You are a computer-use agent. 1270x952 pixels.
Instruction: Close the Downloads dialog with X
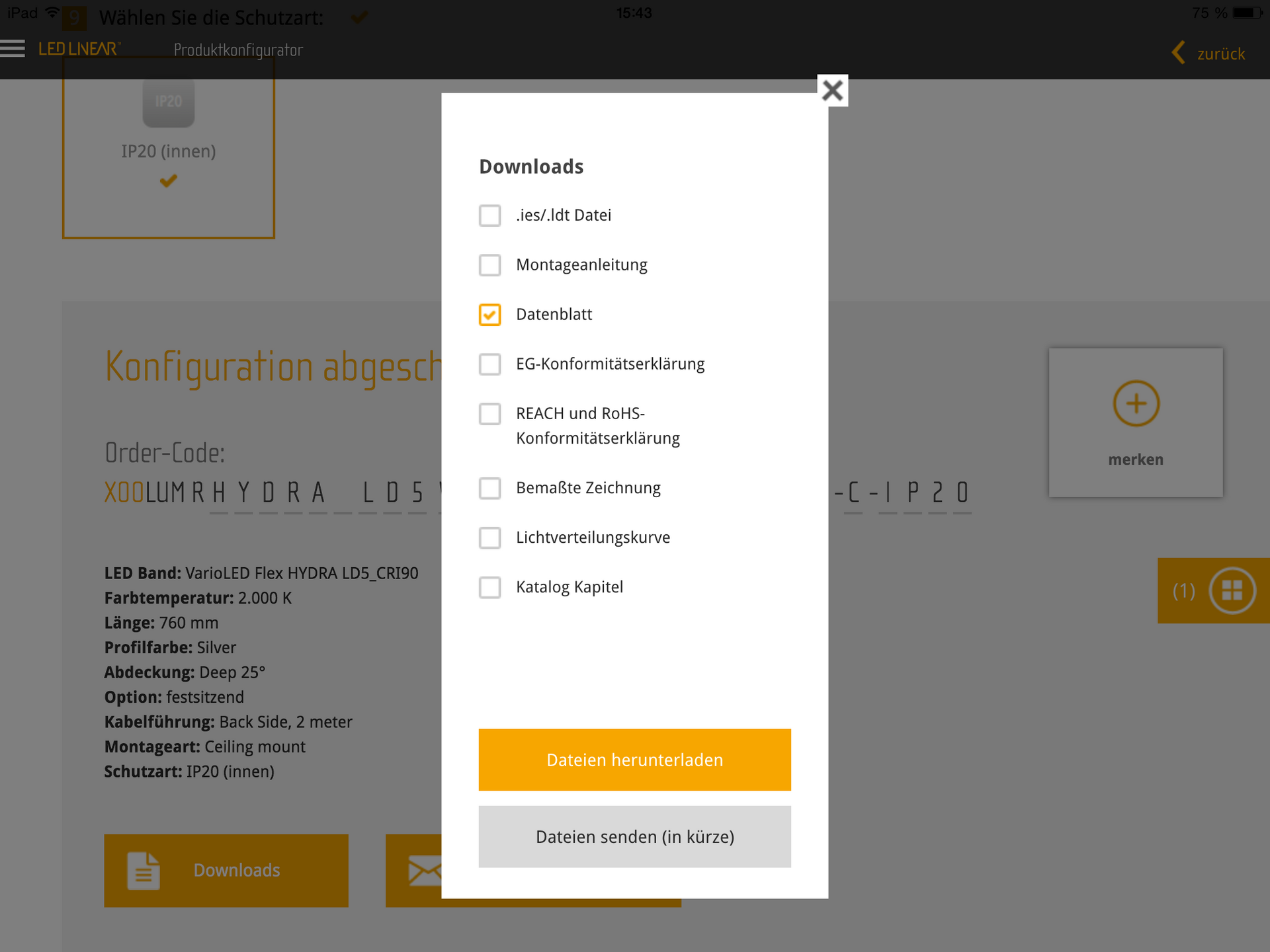tap(832, 90)
